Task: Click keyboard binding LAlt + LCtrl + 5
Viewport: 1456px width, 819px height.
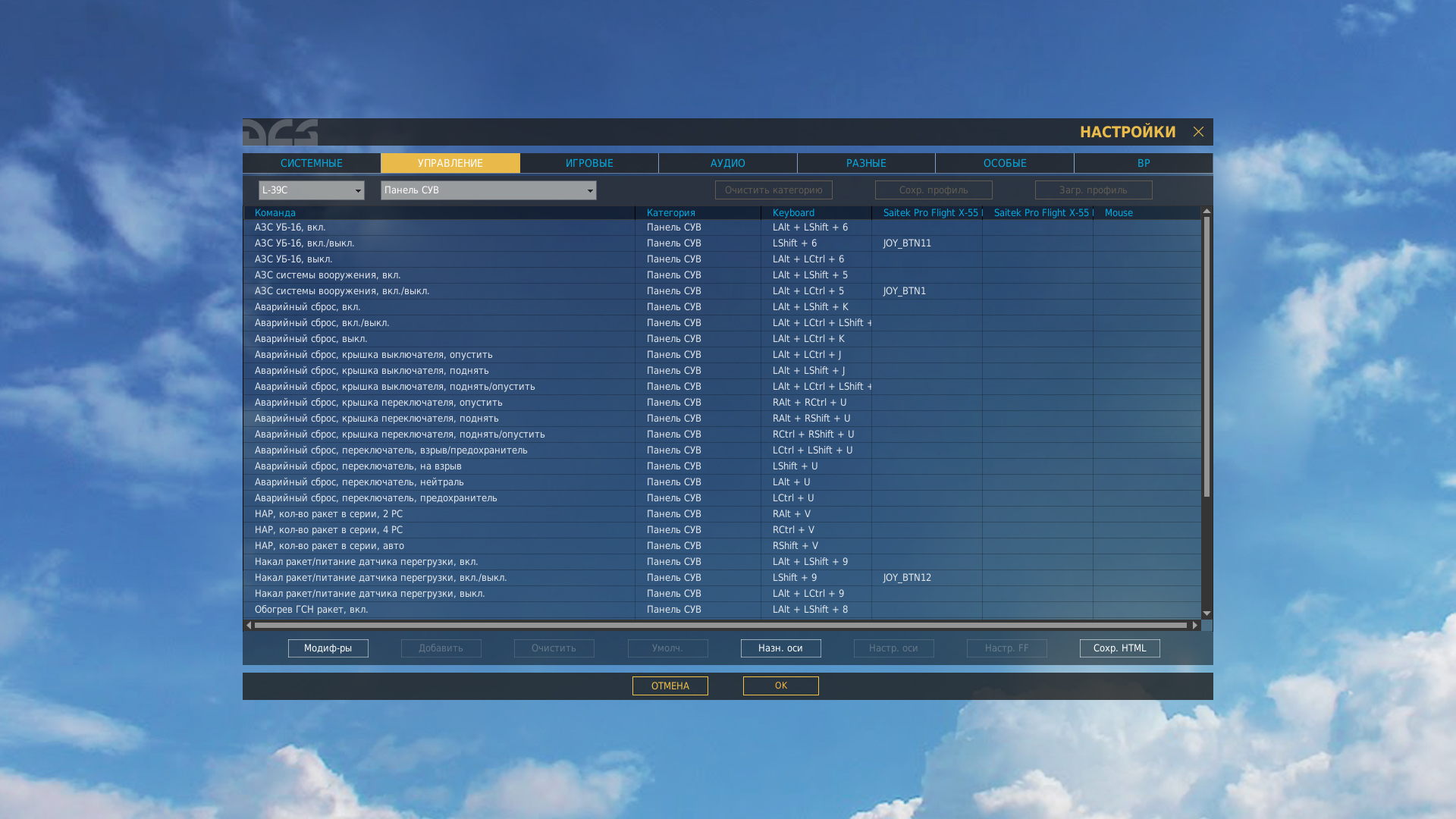Action: click(x=816, y=291)
